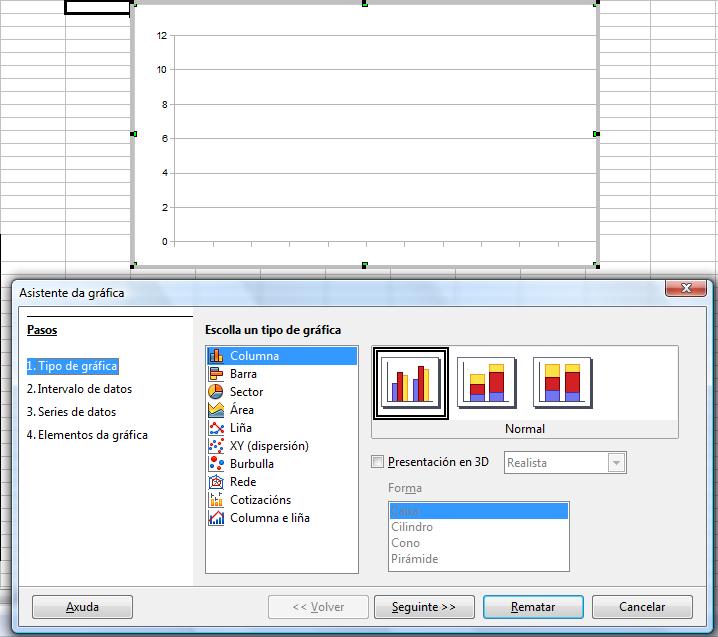Choose the Barra chart type icon
This screenshot has height=637, width=718.
216,374
